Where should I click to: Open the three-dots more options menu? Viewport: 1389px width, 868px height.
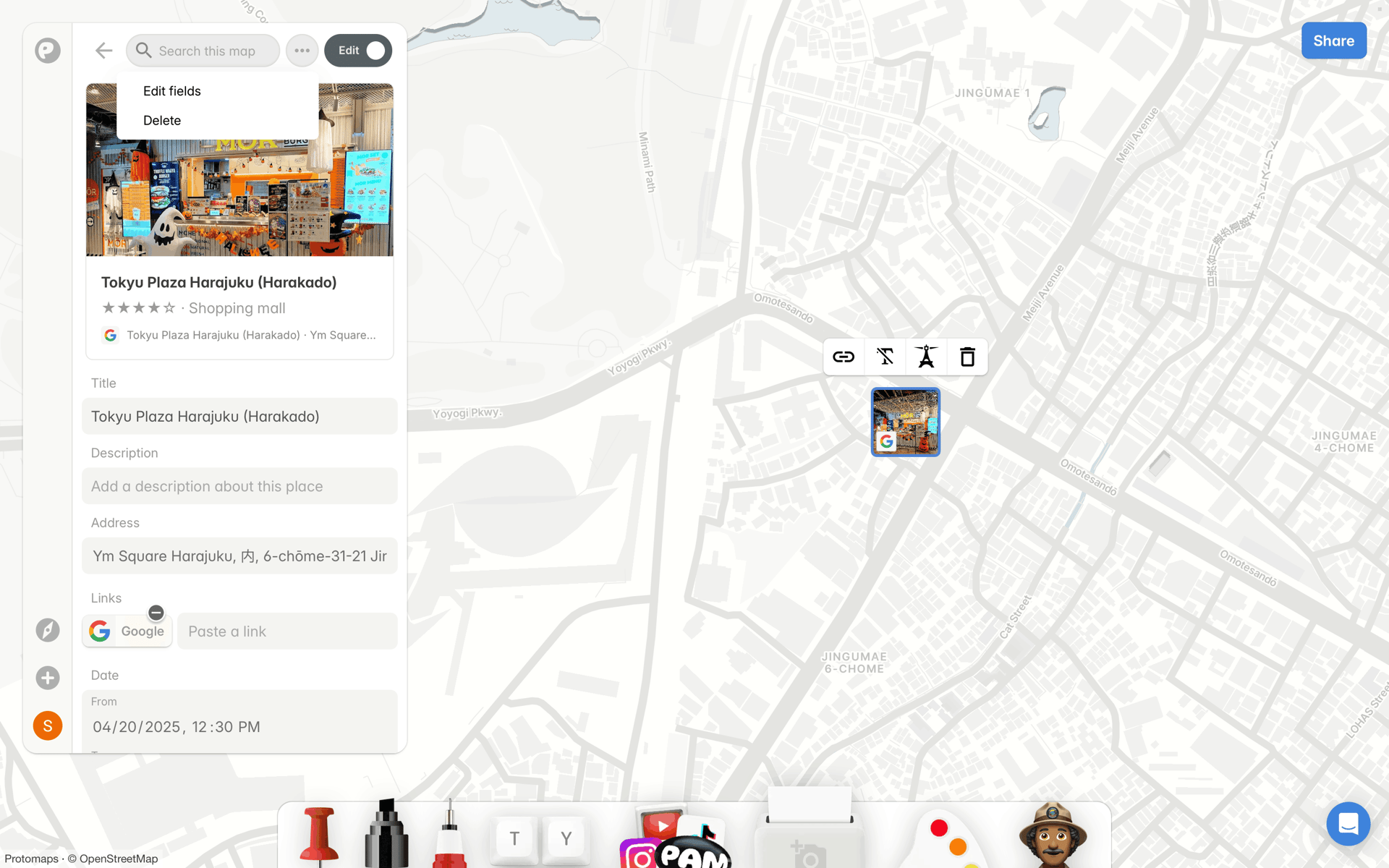coord(302,51)
